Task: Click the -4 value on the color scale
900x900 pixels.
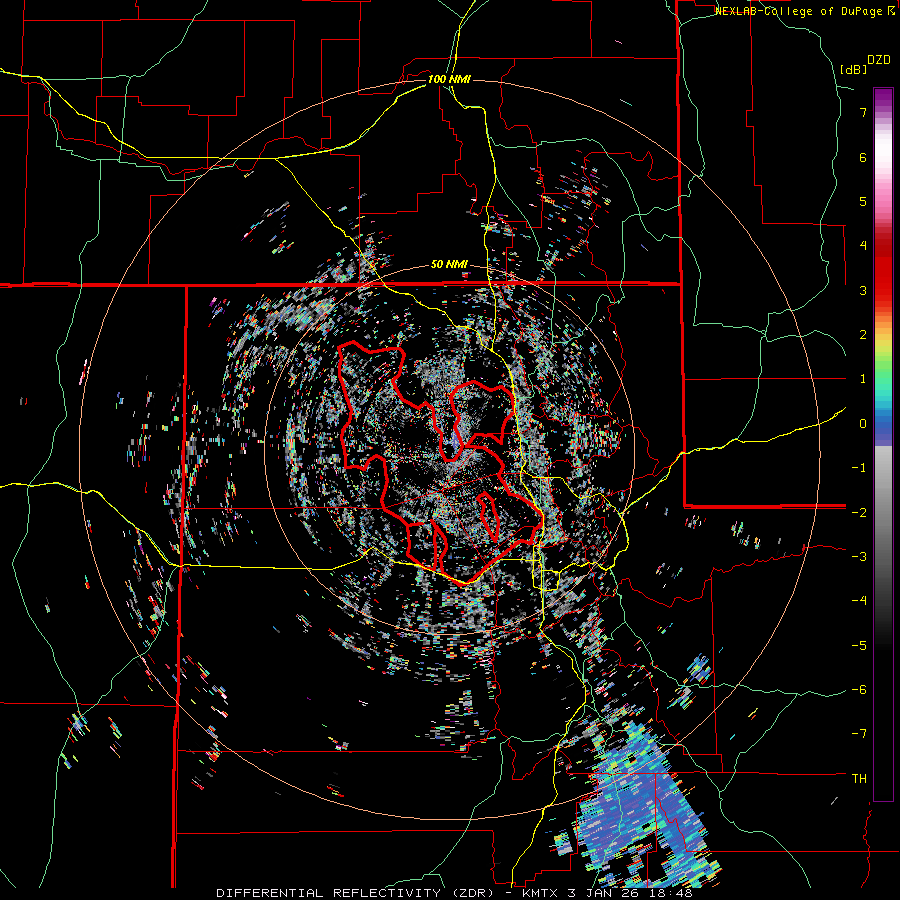Action: pyautogui.click(x=859, y=601)
